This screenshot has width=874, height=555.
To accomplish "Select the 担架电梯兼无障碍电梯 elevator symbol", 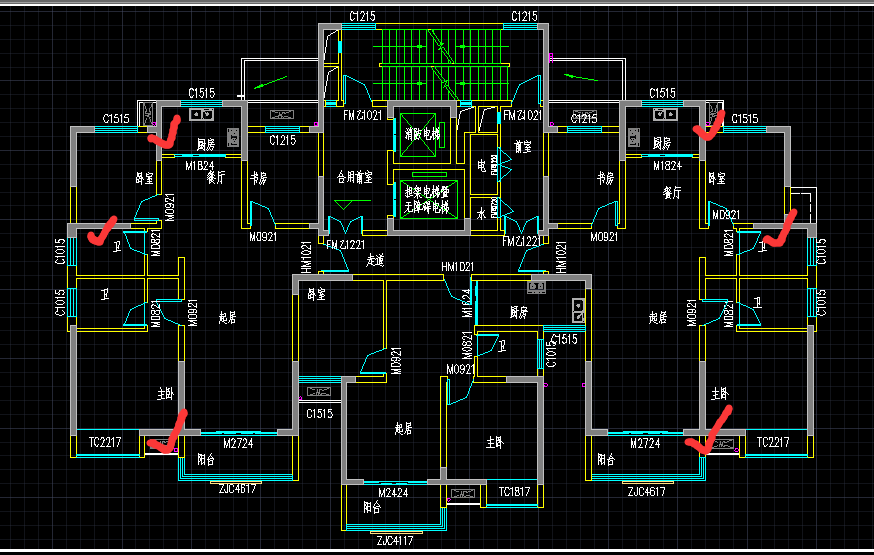I will coord(429,198).
